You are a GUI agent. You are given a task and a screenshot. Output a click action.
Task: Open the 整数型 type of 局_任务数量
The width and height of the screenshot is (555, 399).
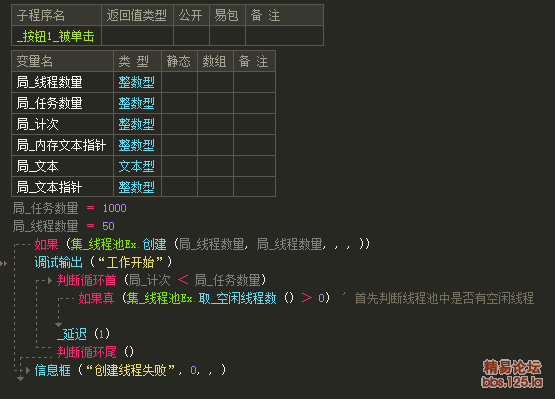tap(136, 103)
